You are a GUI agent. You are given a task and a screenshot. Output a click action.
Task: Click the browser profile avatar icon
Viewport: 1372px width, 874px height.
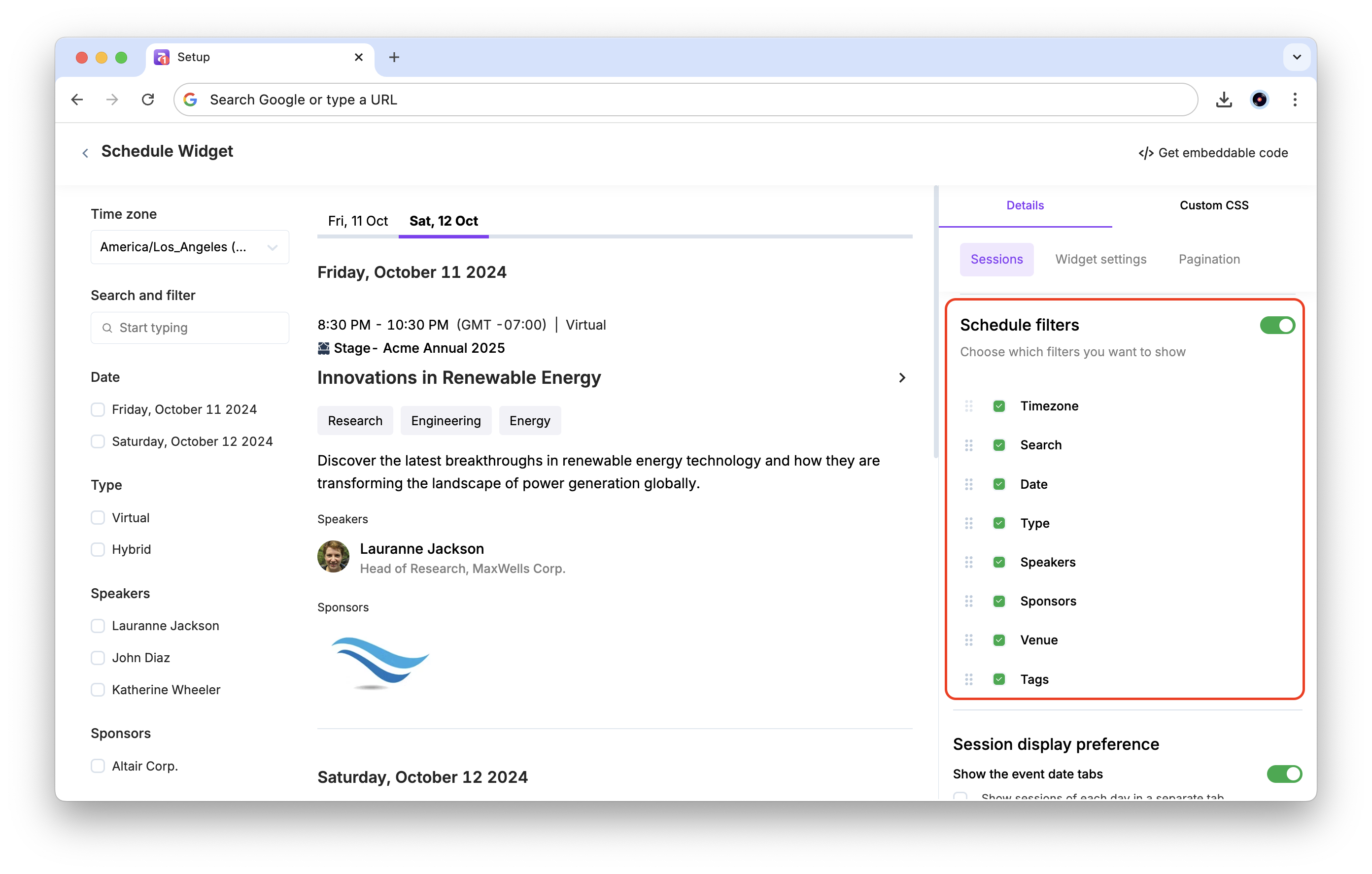[1259, 100]
